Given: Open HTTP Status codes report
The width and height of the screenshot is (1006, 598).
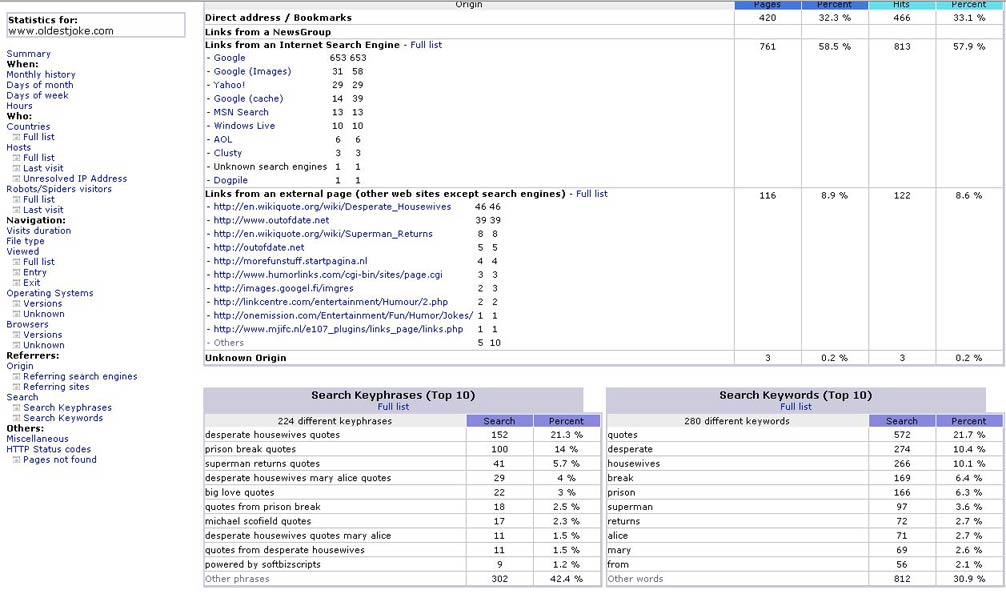Looking at the screenshot, I should point(49,449).
